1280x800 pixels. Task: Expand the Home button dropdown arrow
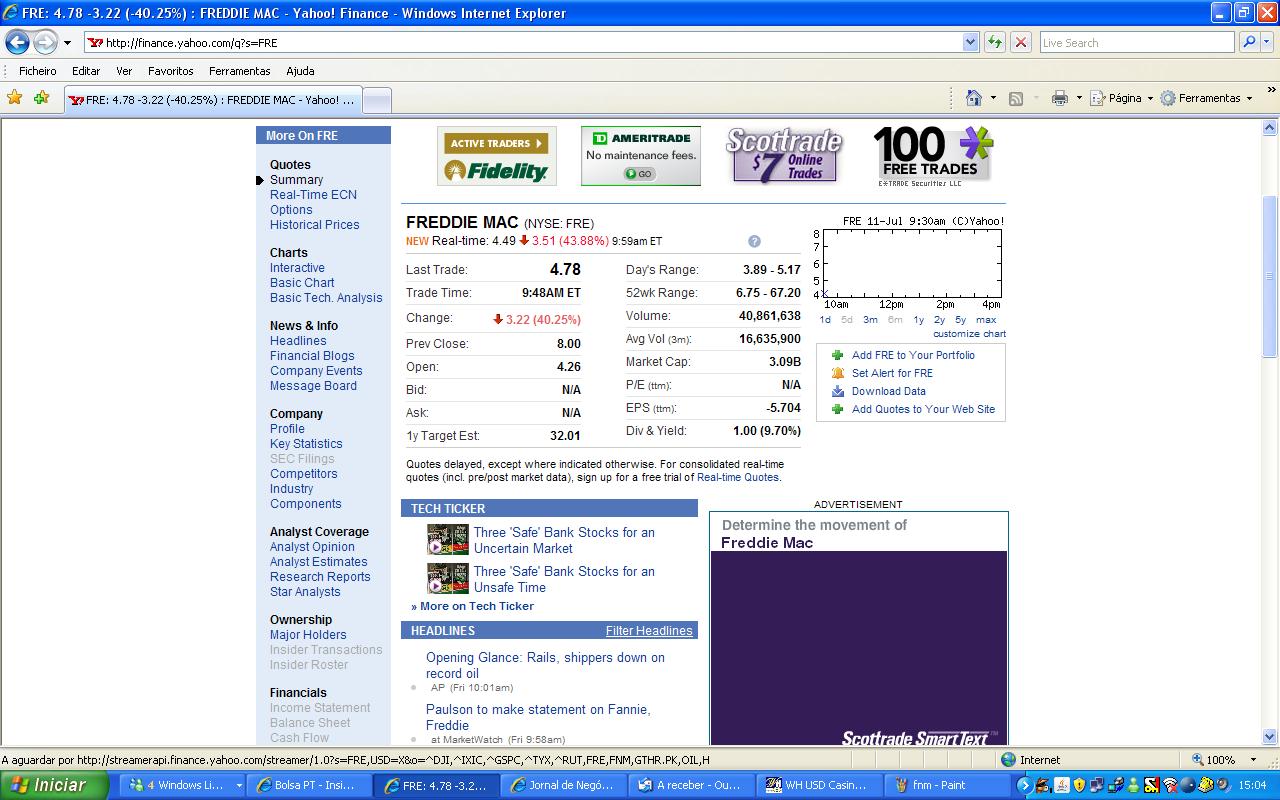(993, 98)
